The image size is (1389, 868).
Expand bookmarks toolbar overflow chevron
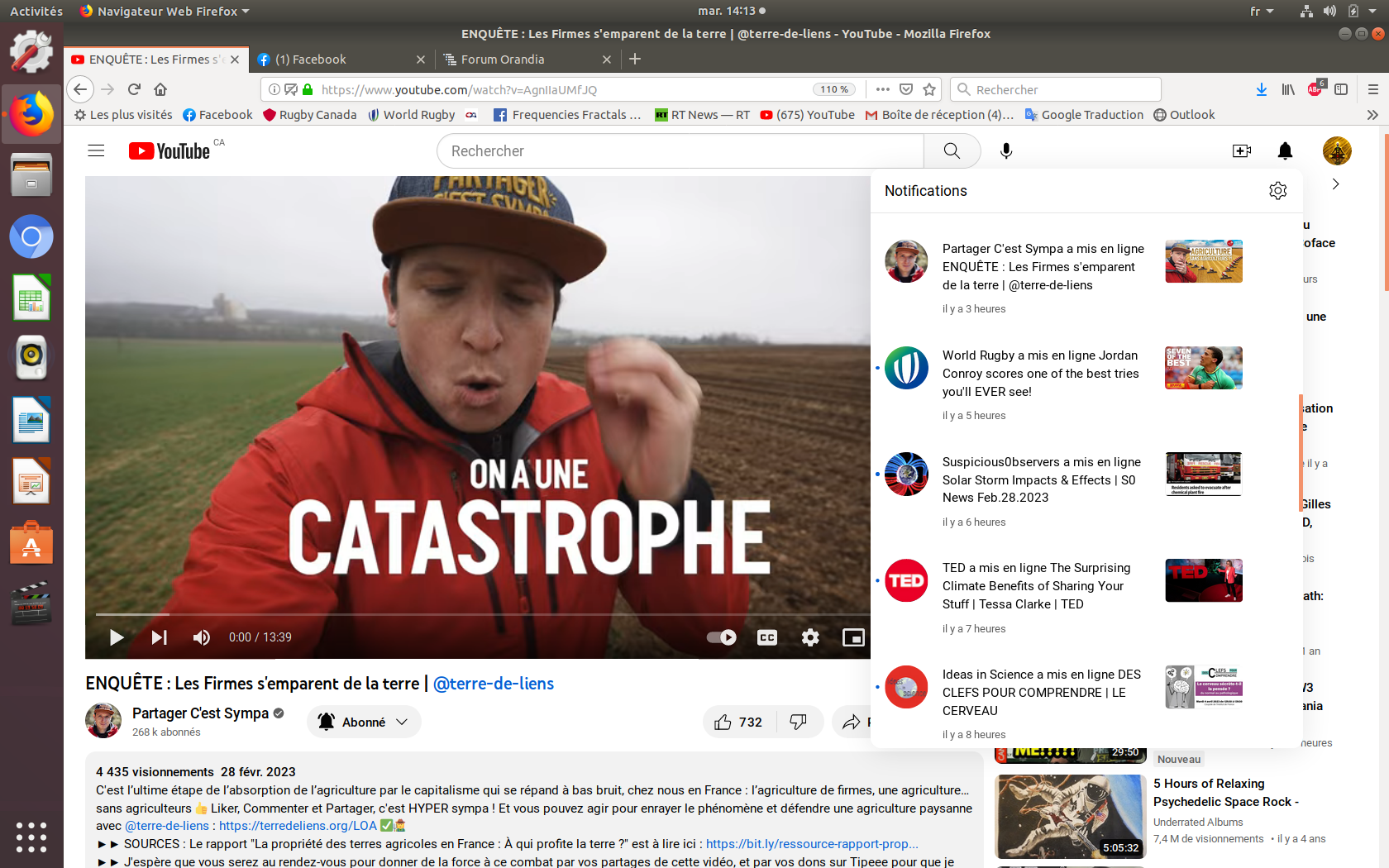[x=1372, y=115]
